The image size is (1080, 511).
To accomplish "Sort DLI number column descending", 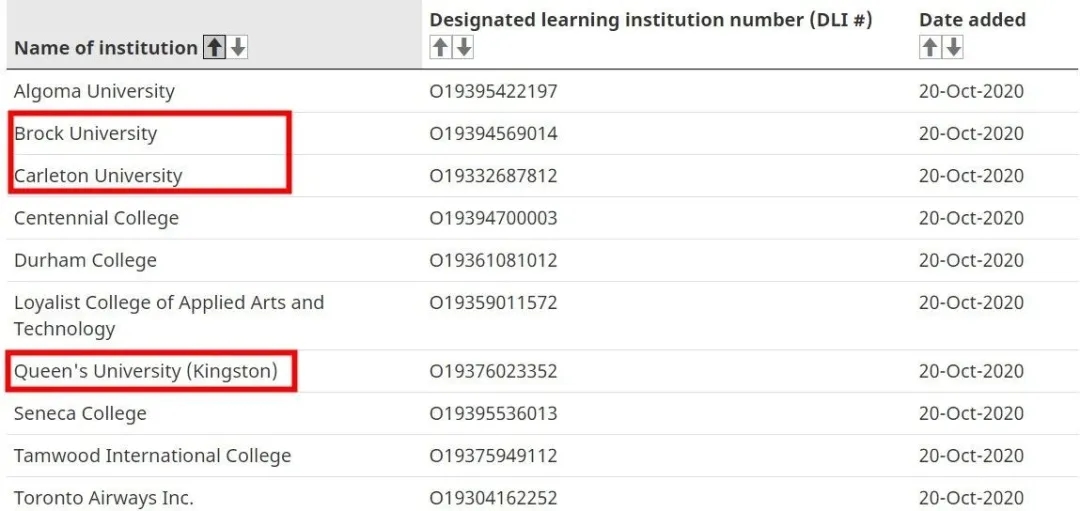I will [464, 48].
